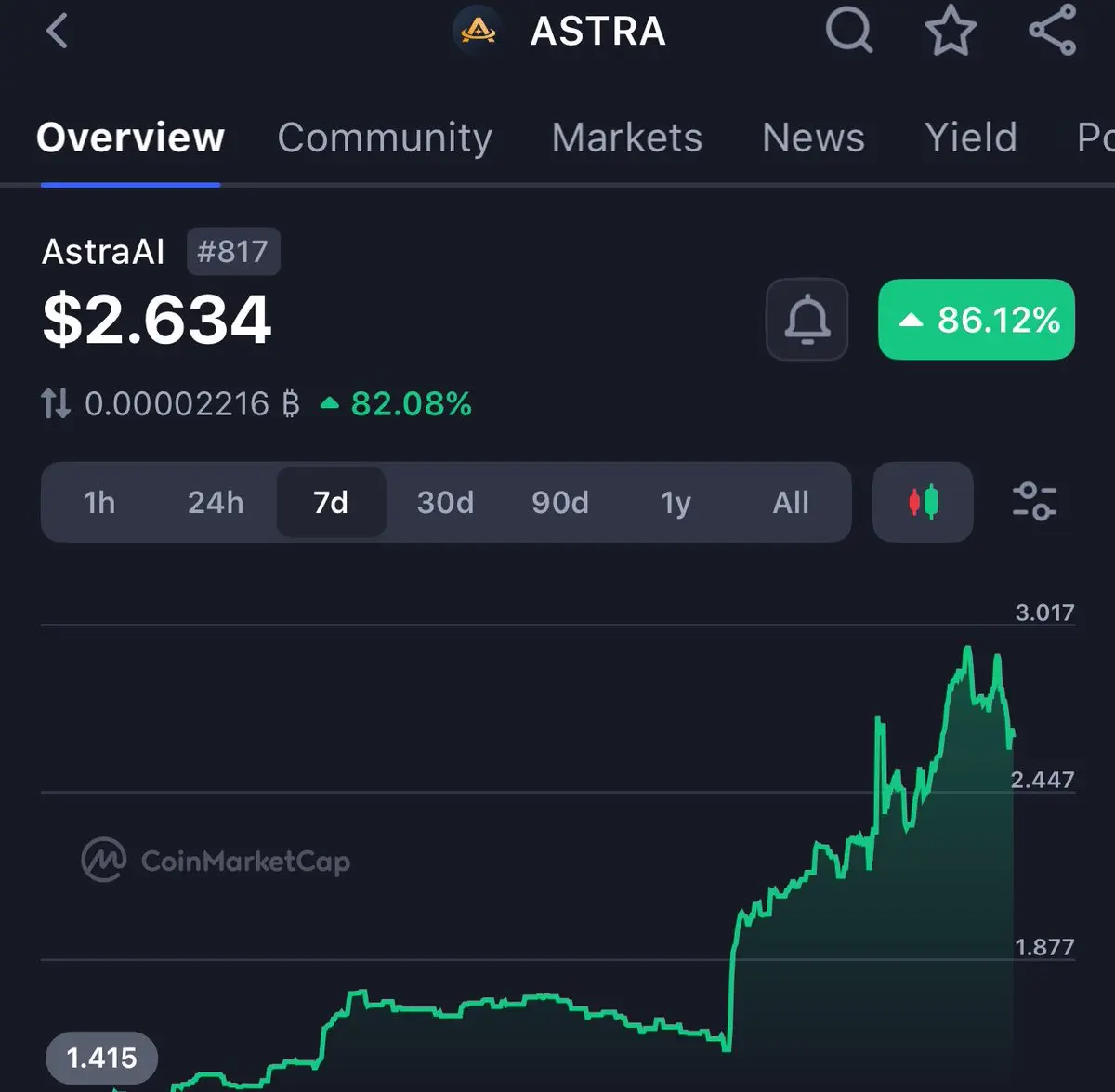Pick the 1y chart range
Viewport: 1115px width, 1092px height.
(676, 503)
